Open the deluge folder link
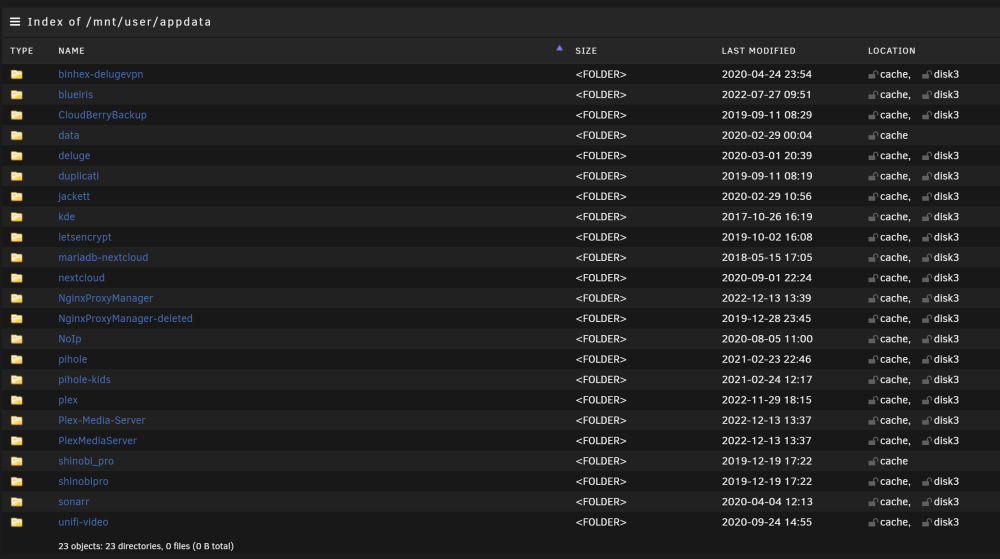This screenshot has height=559, width=1000. point(74,156)
